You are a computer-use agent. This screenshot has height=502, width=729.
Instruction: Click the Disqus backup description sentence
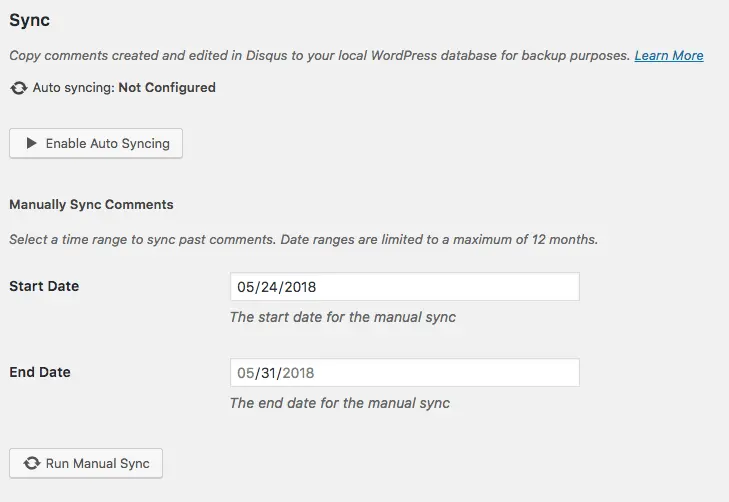pyautogui.click(x=320, y=55)
